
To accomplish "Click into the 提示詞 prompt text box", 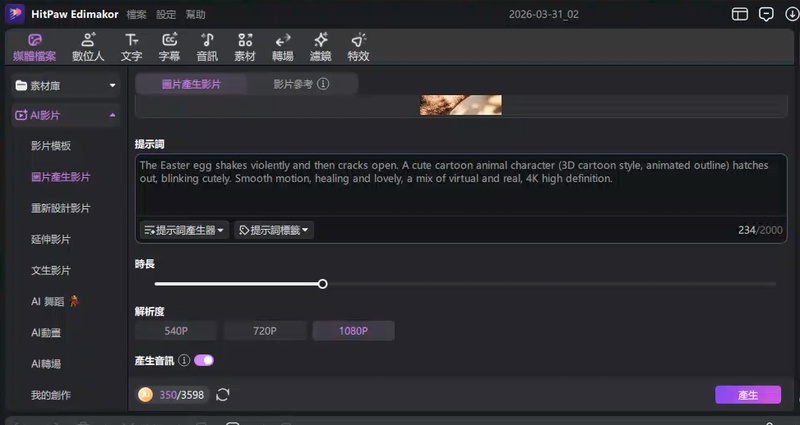I will [x=461, y=186].
